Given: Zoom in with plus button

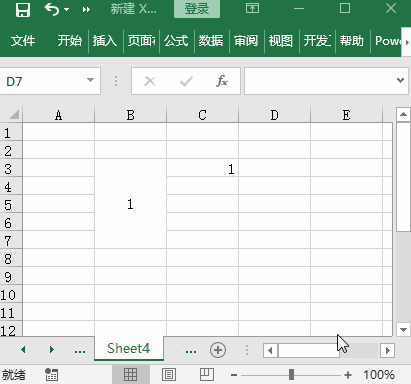Looking at the screenshot, I should tap(348, 375).
